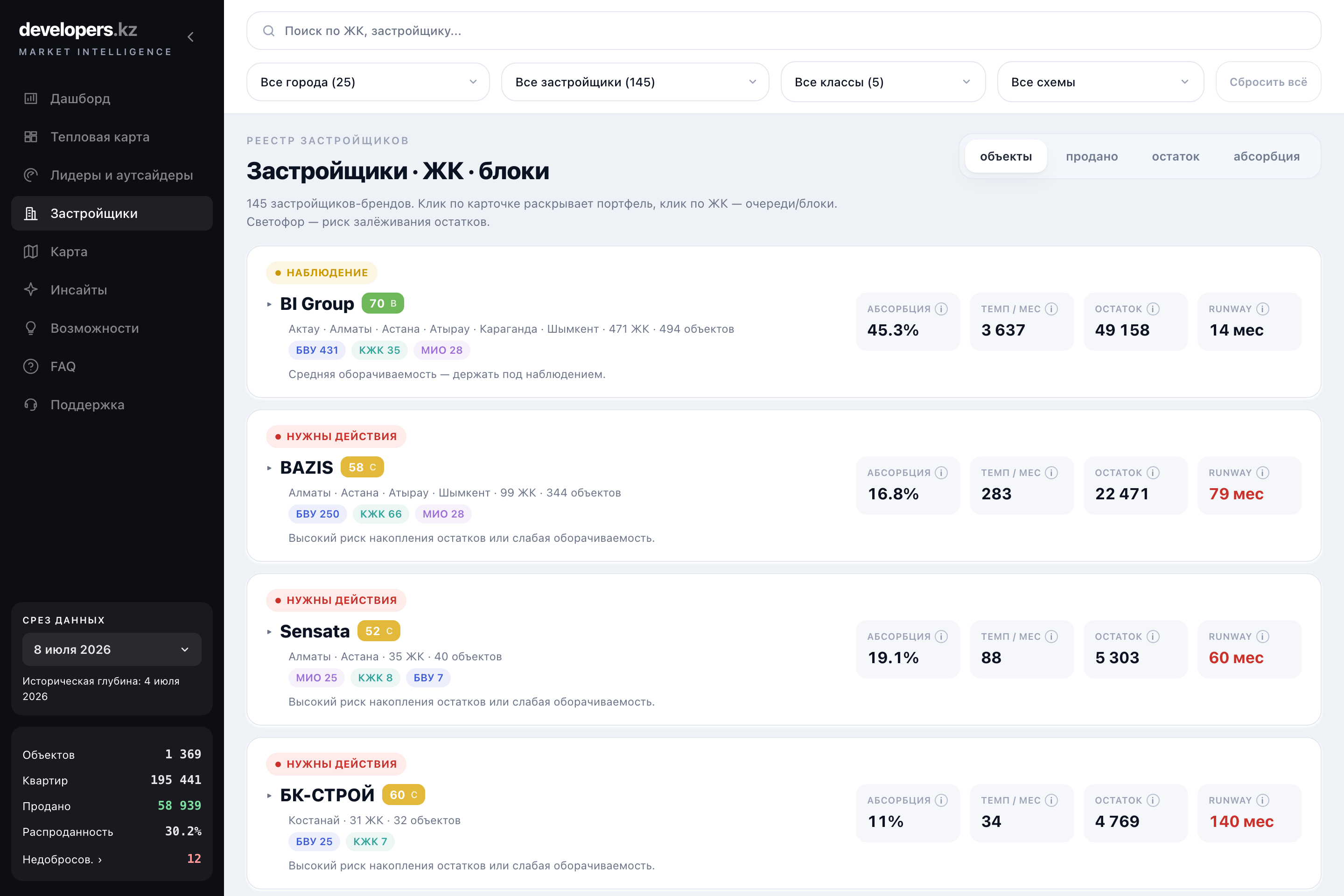Show info for BI Group Абсорбция
Viewport: 1344px width, 896px height.
[941, 309]
